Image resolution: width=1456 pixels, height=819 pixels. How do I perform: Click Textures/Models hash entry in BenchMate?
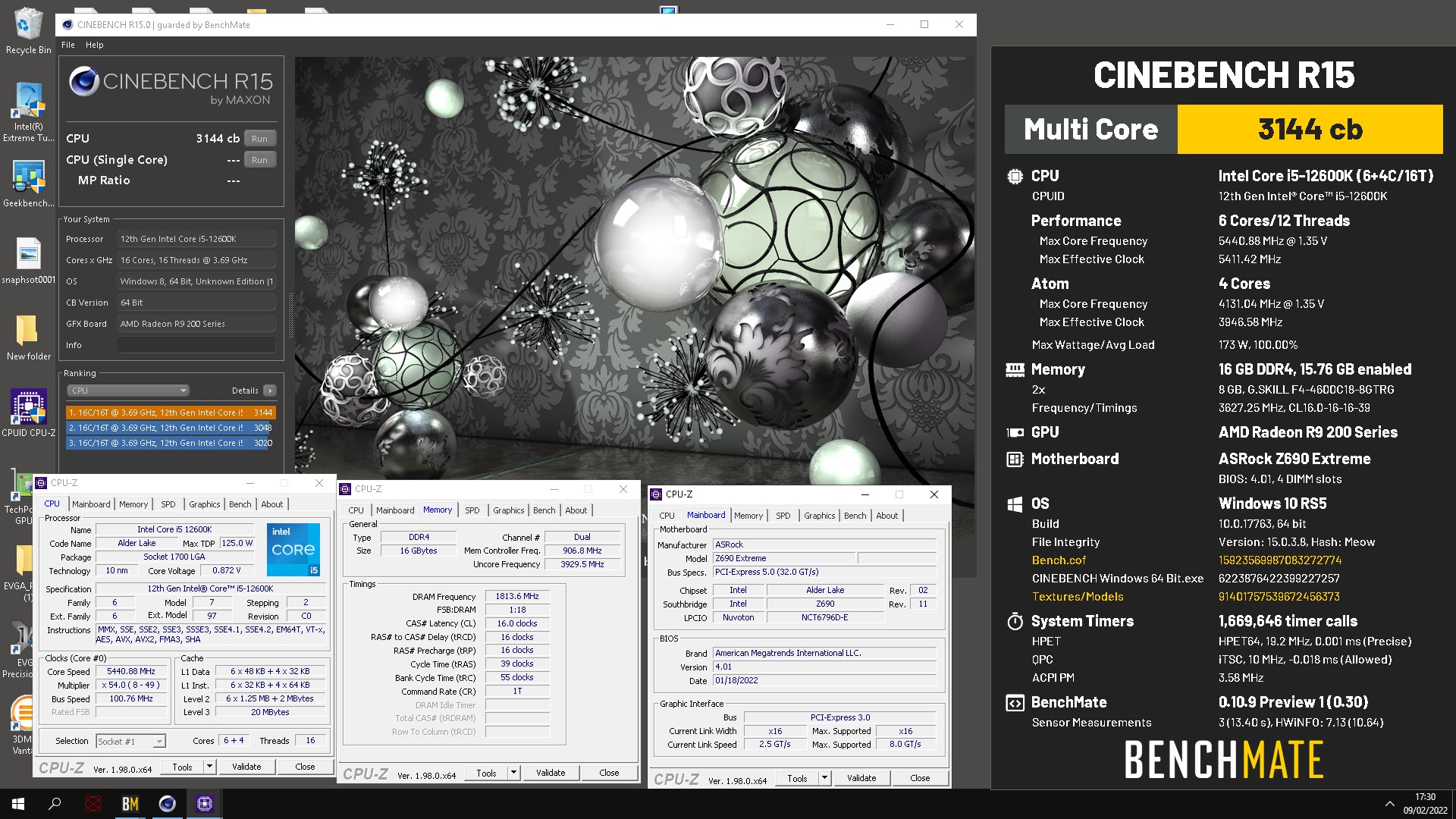(1279, 597)
